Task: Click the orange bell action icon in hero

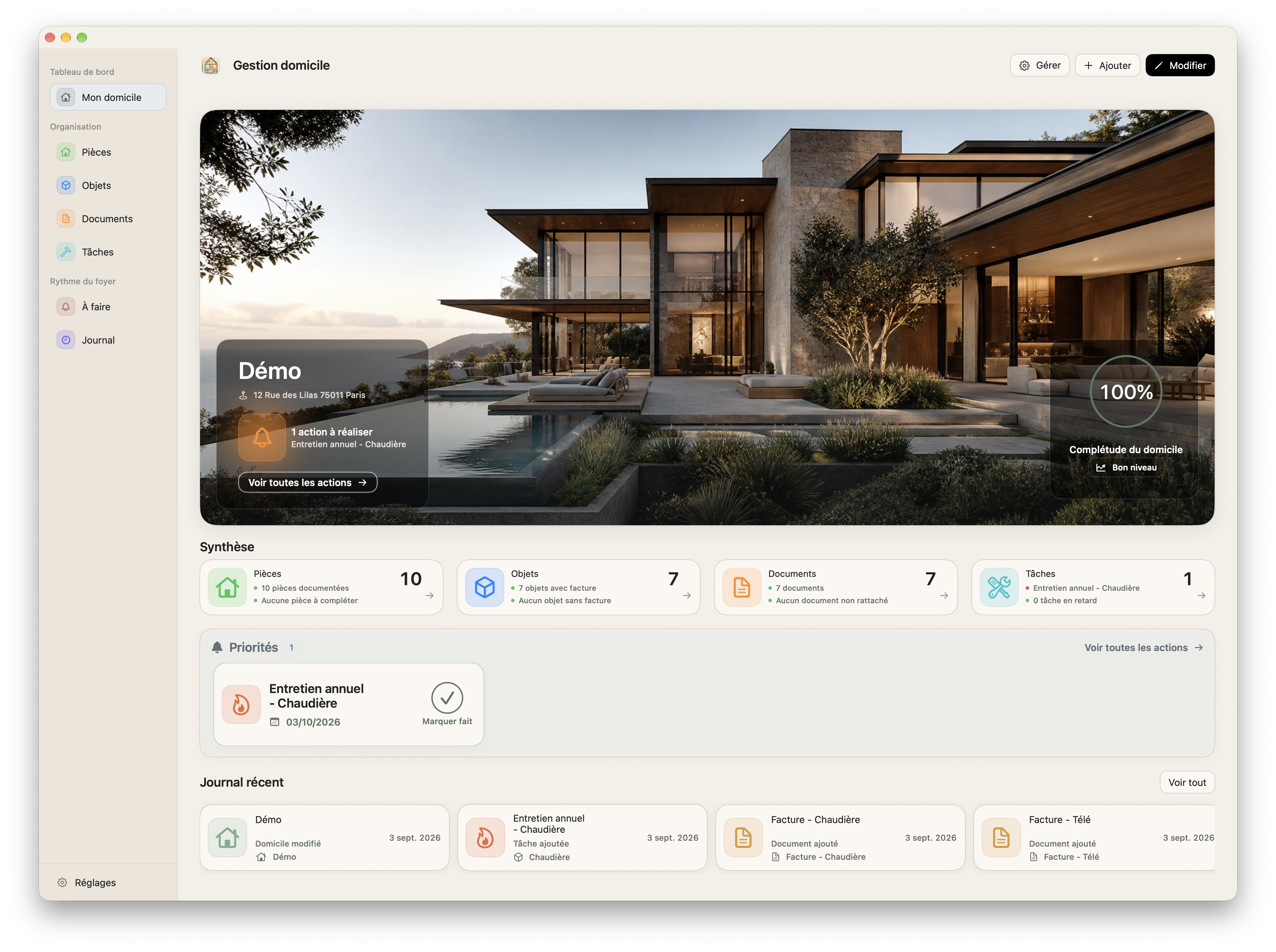Action: pyautogui.click(x=262, y=438)
